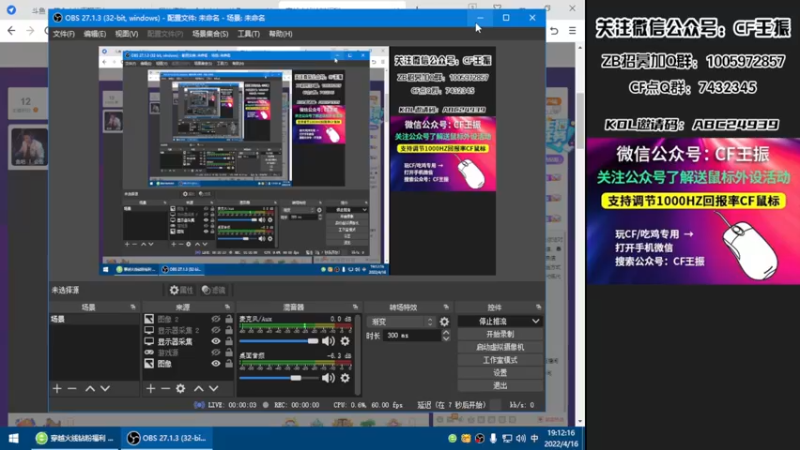The height and width of the screenshot is (450, 800).
Task: Increase the transition 时长 with up arrow
Action: coord(446,332)
